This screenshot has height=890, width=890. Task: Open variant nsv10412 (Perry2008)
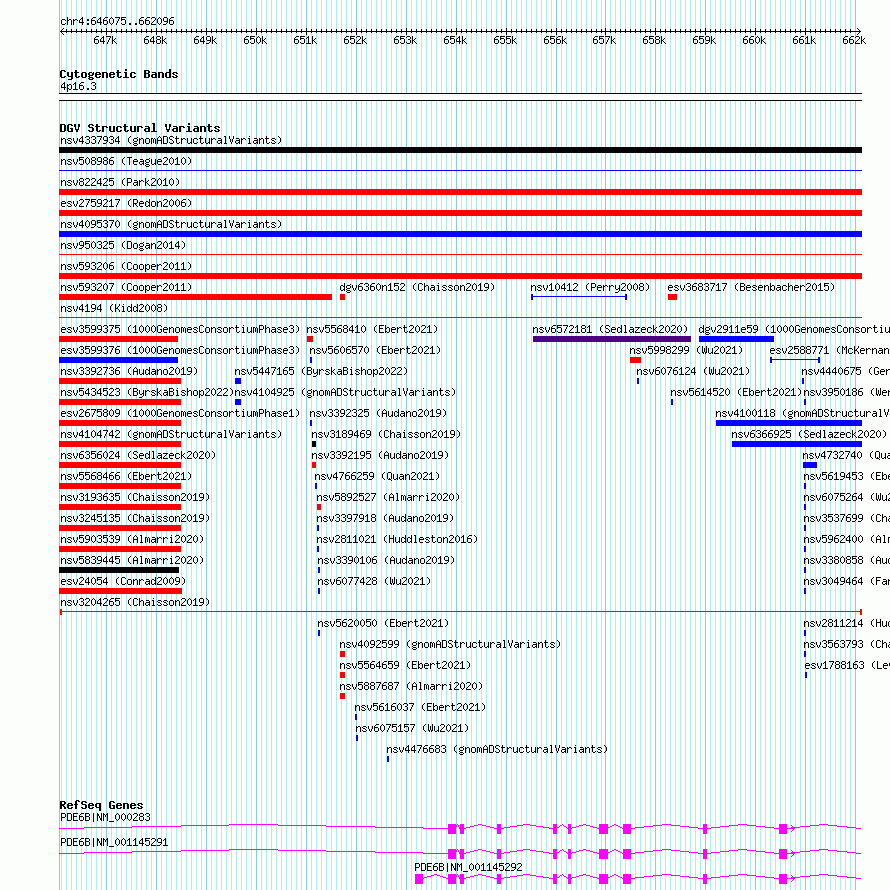(x=590, y=287)
